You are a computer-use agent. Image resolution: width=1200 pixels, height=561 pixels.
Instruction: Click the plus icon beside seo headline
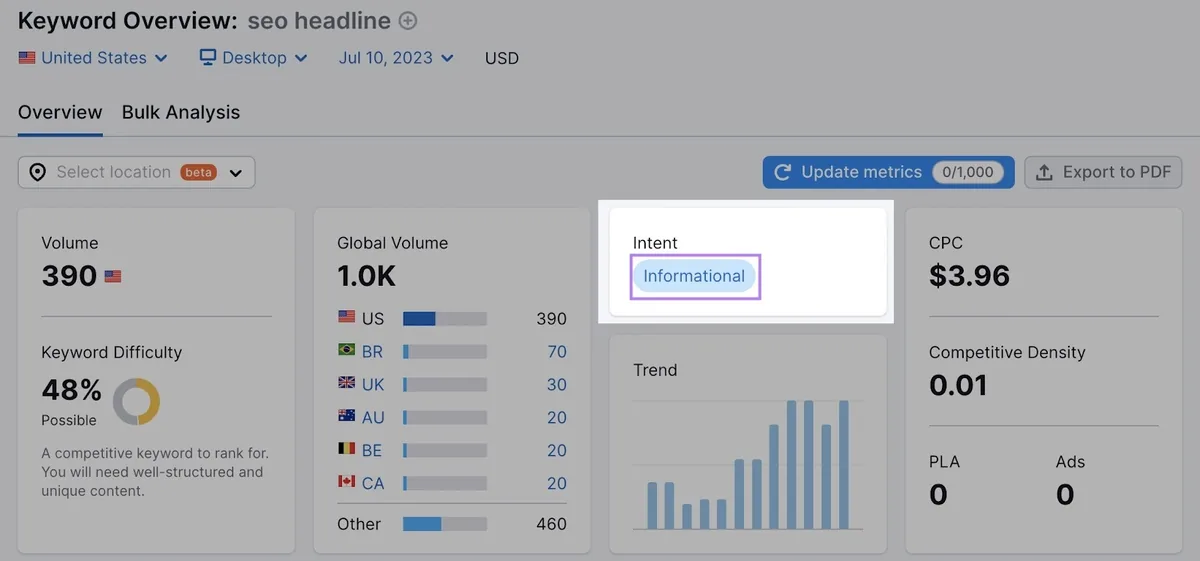tap(408, 20)
